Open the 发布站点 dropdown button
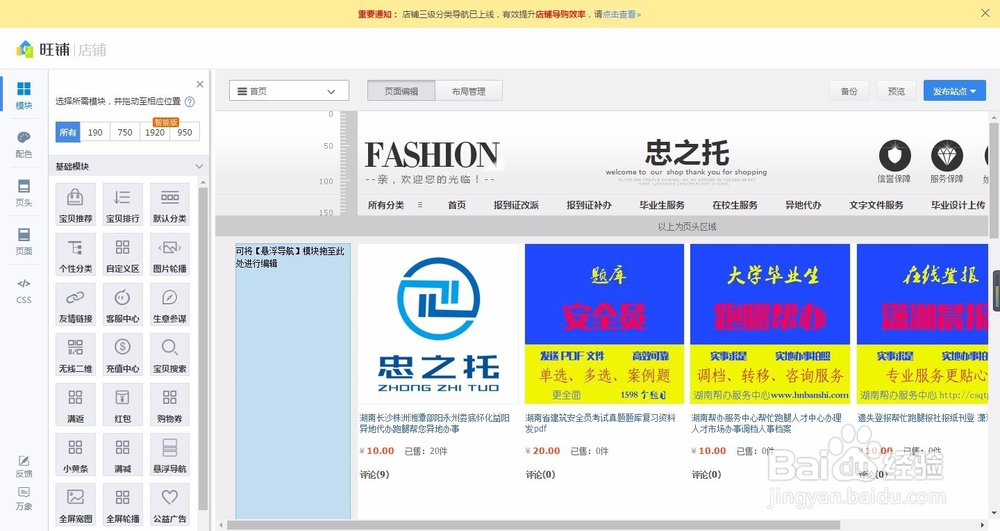The height and width of the screenshot is (531, 1000). click(x=954, y=91)
